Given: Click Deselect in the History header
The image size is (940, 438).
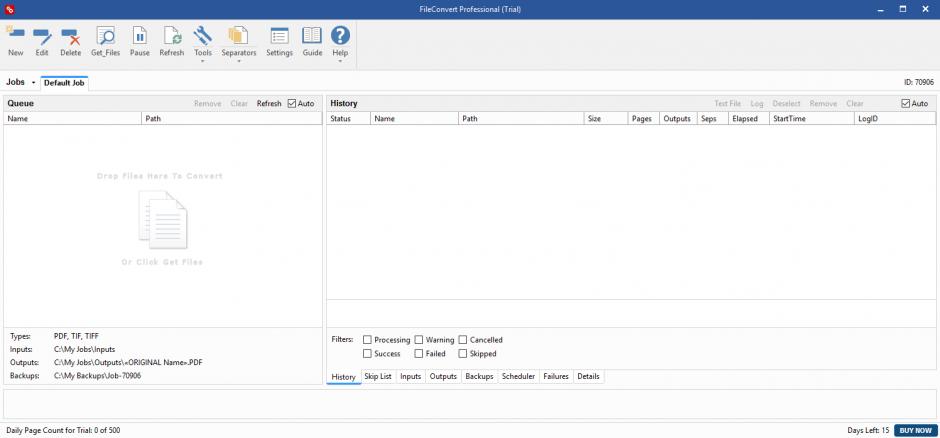Looking at the screenshot, I should click(x=787, y=104).
